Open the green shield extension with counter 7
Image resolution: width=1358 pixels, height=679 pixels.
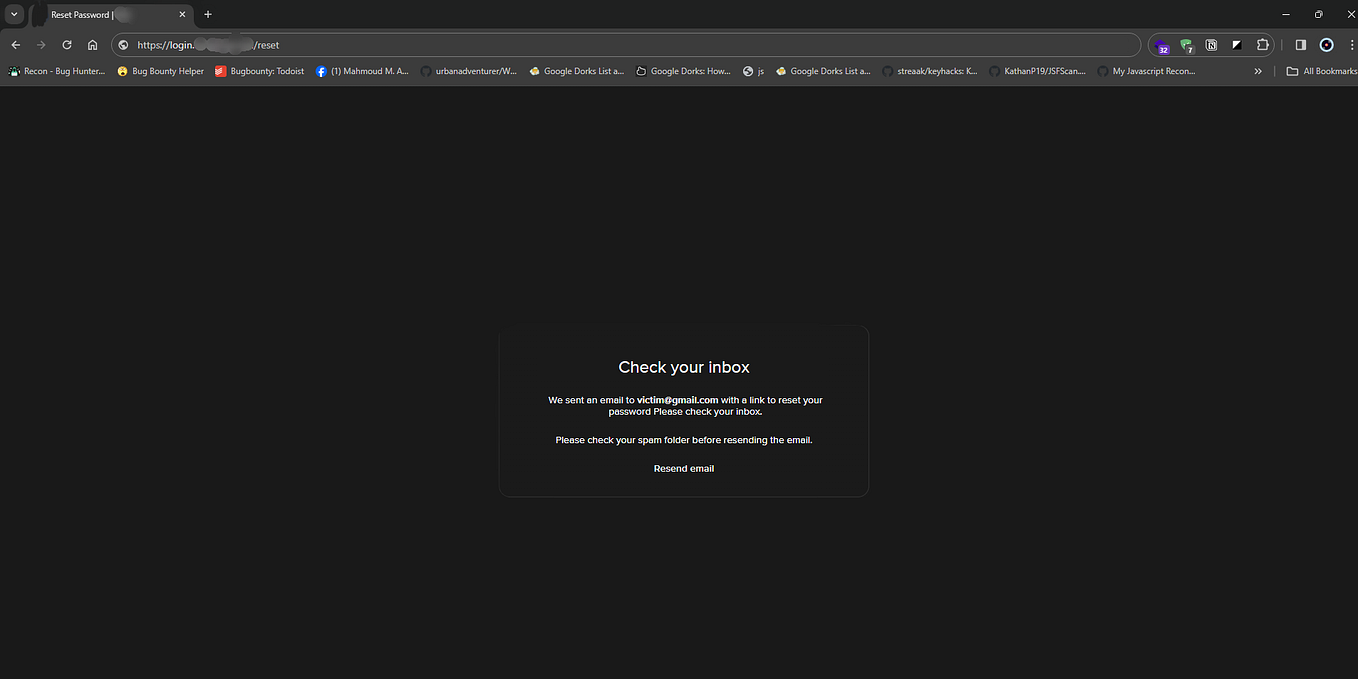point(1186,45)
